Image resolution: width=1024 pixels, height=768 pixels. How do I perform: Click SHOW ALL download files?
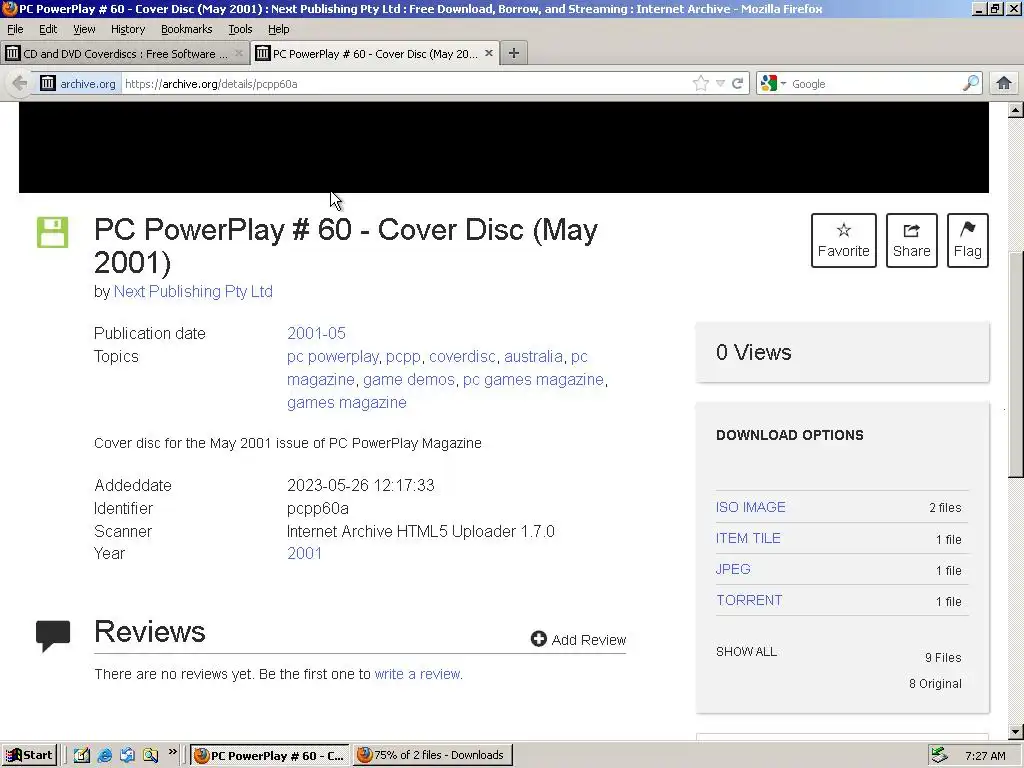coord(746,652)
